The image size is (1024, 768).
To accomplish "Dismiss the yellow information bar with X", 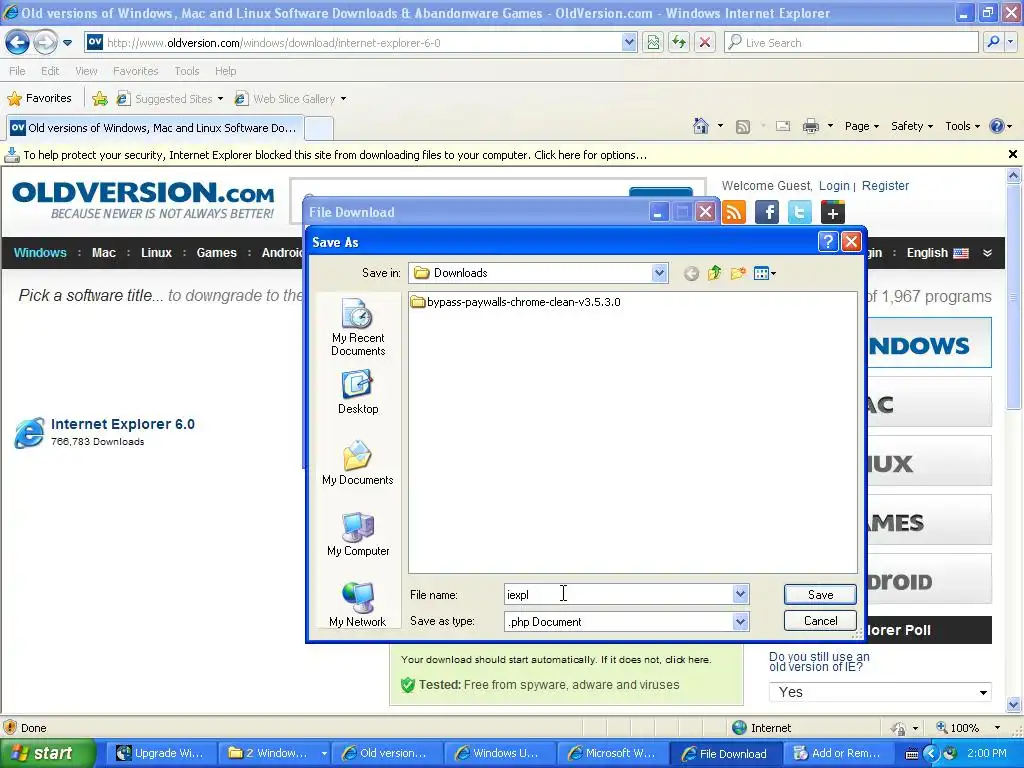I will 1012,155.
